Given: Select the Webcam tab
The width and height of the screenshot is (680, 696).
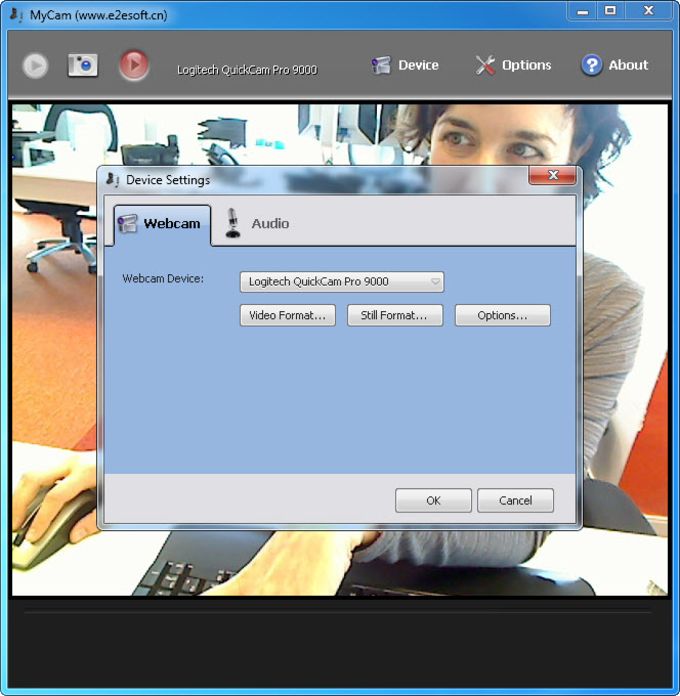Looking at the screenshot, I should point(162,224).
